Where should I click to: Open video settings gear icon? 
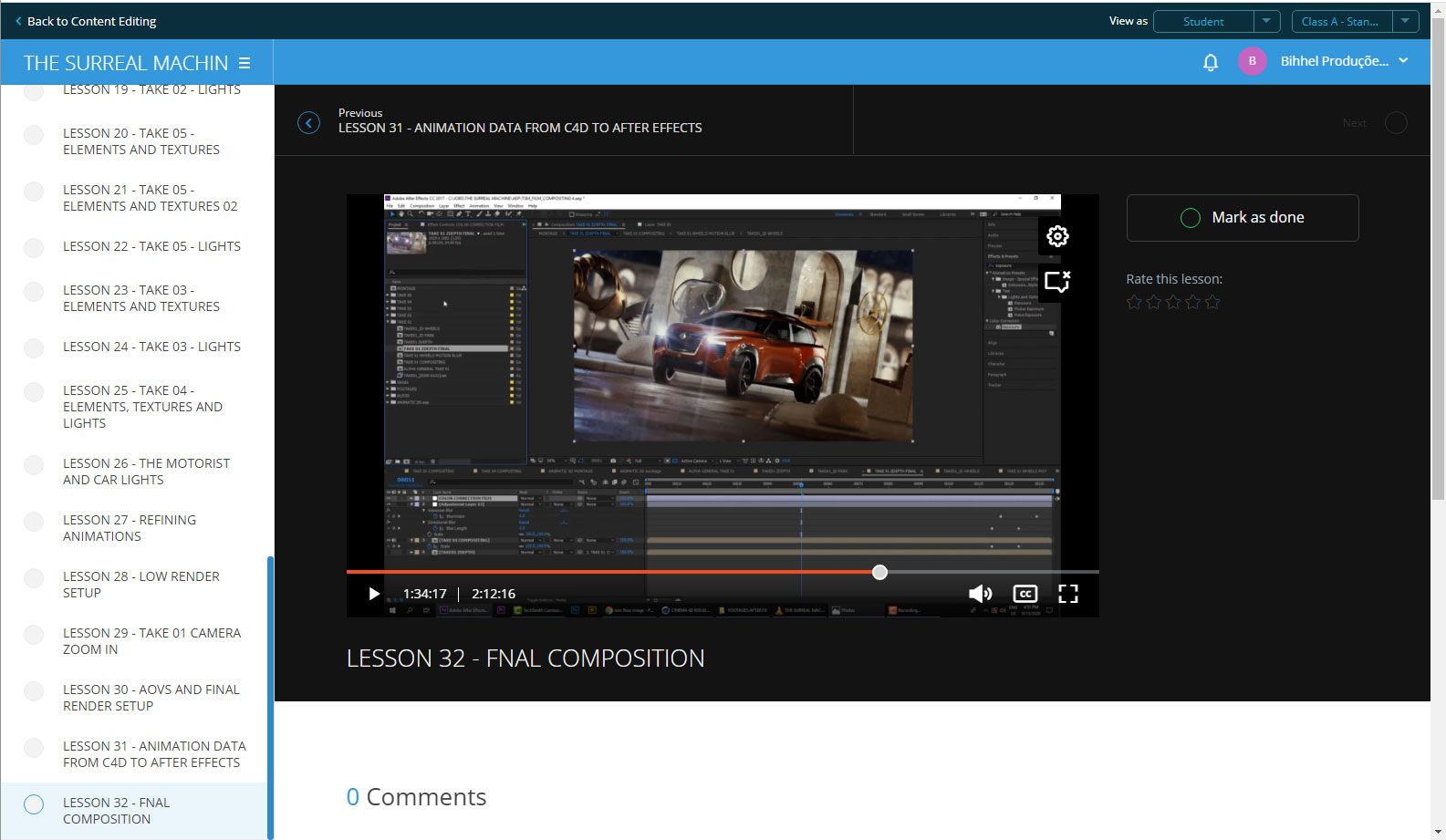coord(1056,236)
